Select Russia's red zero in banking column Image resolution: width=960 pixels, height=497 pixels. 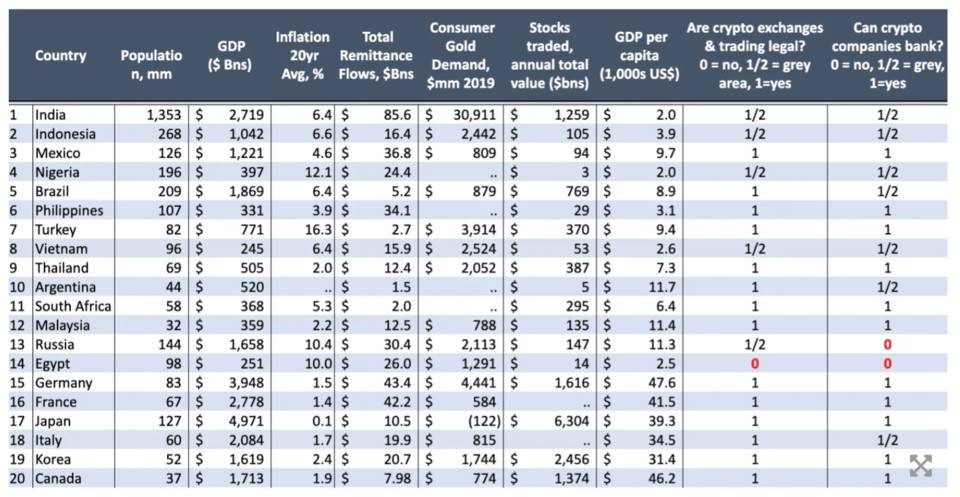point(887,345)
